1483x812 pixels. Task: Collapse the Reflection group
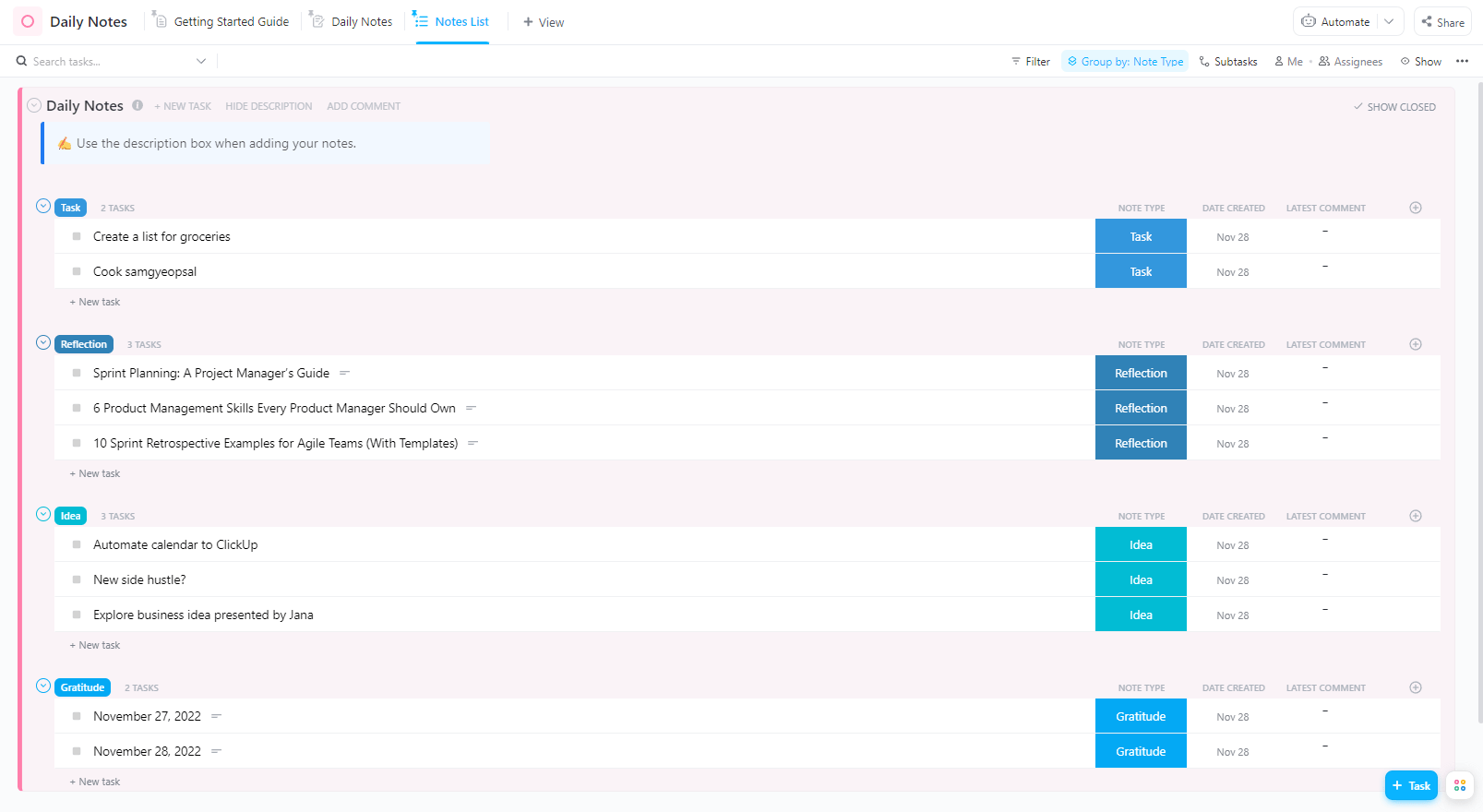[43, 342]
